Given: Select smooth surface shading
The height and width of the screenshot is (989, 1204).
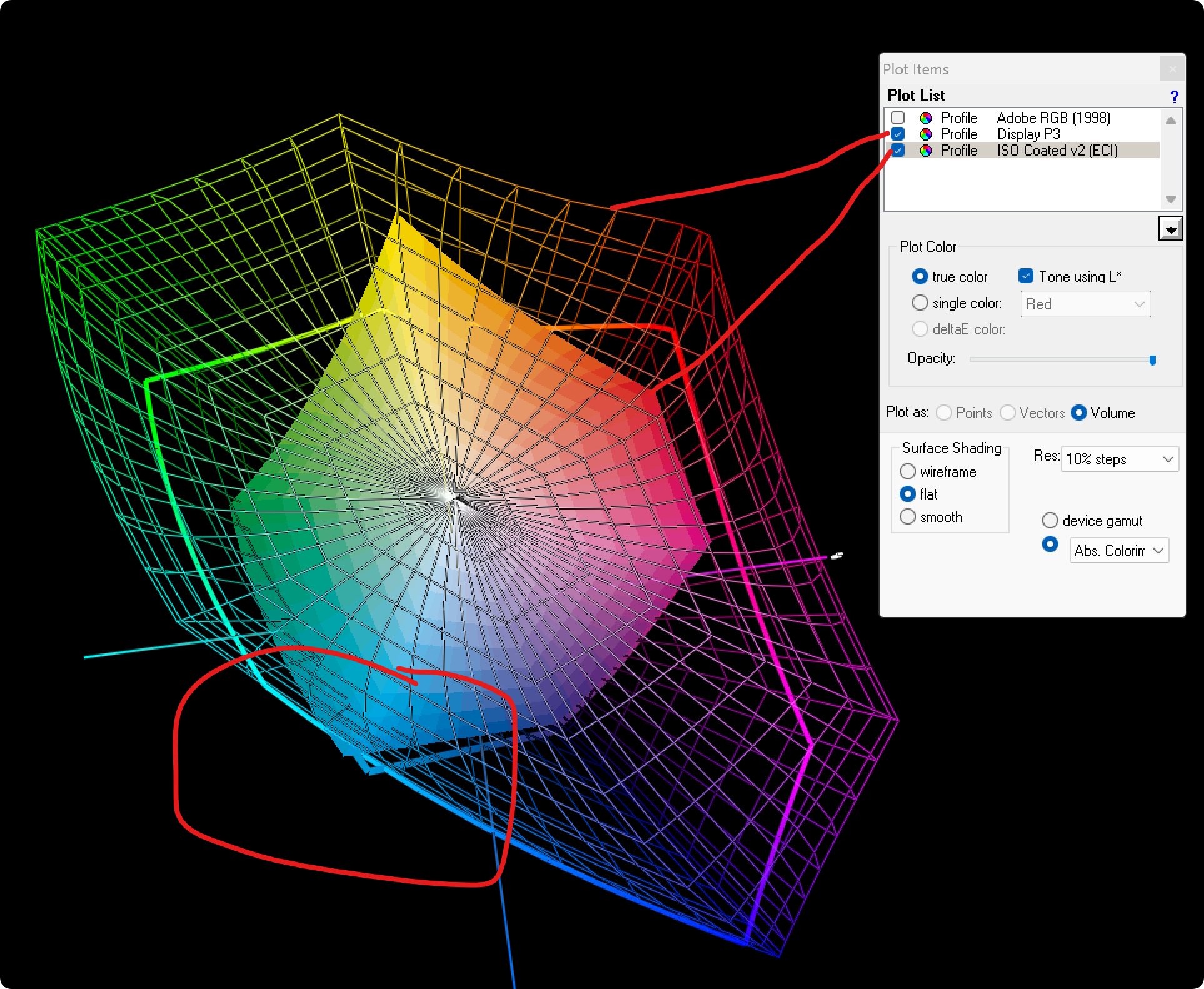Looking at the screenshot, I should pos(908,517).
